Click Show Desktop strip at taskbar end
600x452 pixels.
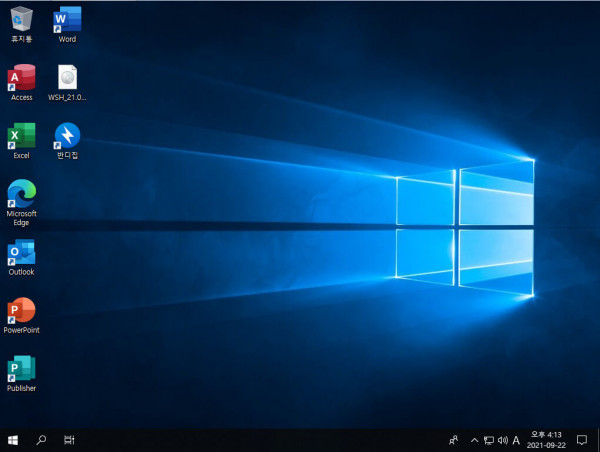pyautogui.click(x=598, y=440)
